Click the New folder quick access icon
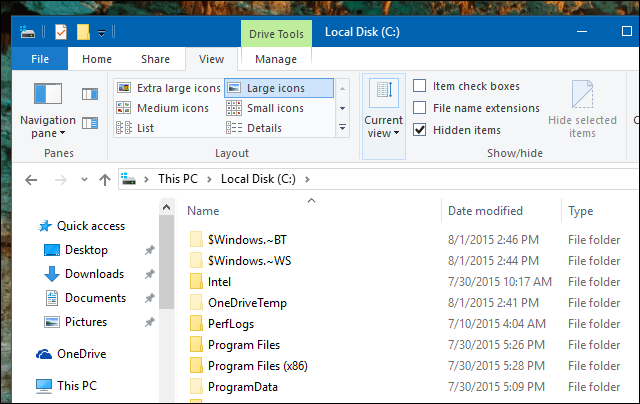The height and width of the screenshot is (404, 640). coord(83,32)
